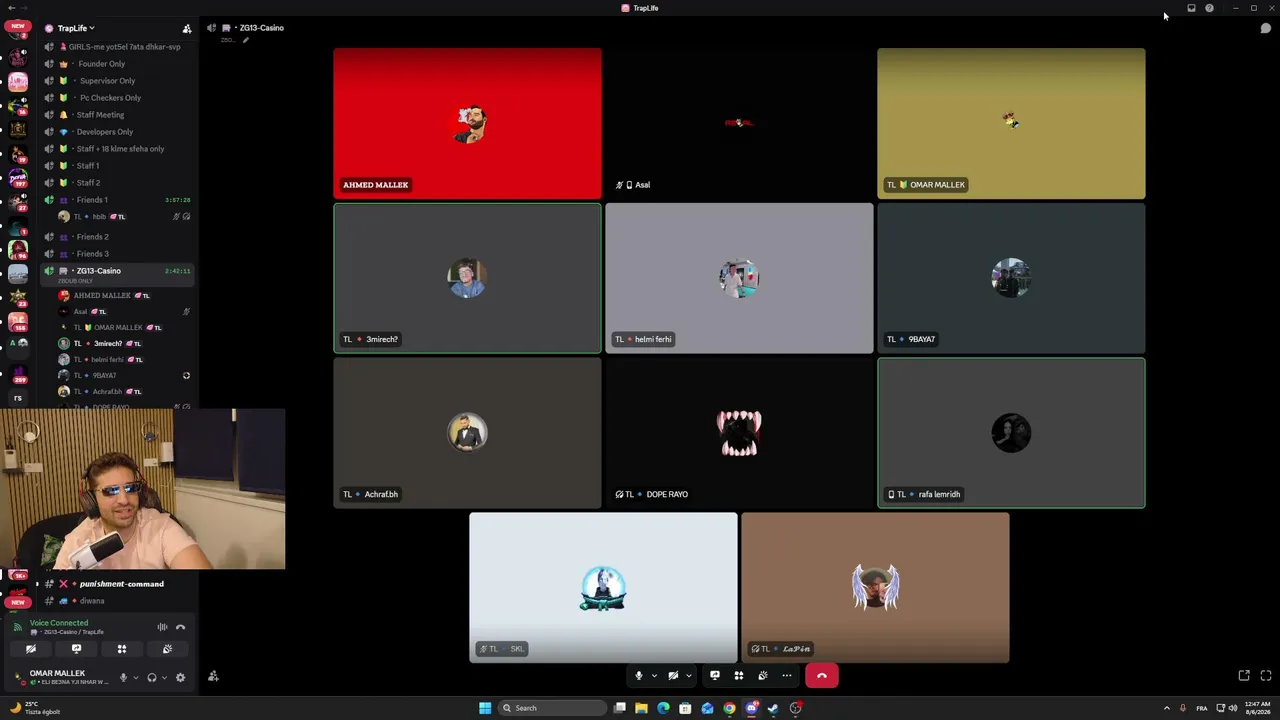1280x720 pixels.
Task: Mute microphone in the user panel
Action: pyautogui.click(x=123, y=678)
